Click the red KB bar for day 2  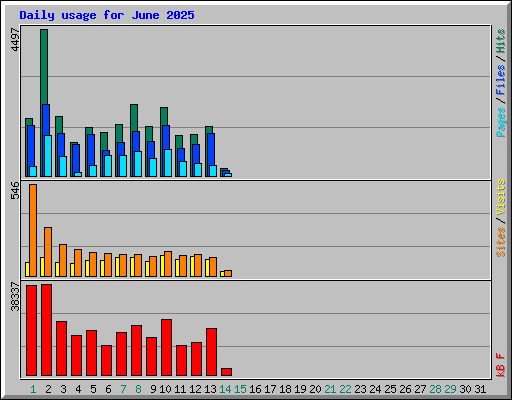tap(47, 330)
